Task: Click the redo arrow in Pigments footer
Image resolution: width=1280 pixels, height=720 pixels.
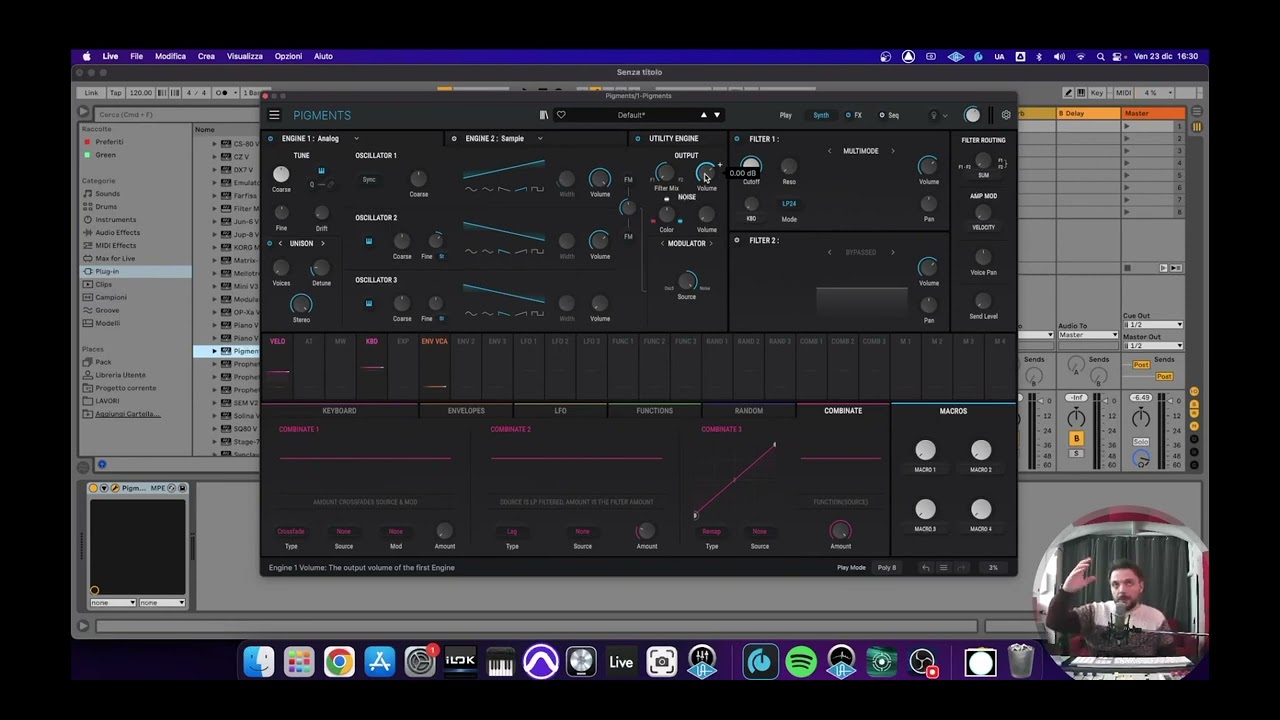Action: tap(961, 568)
